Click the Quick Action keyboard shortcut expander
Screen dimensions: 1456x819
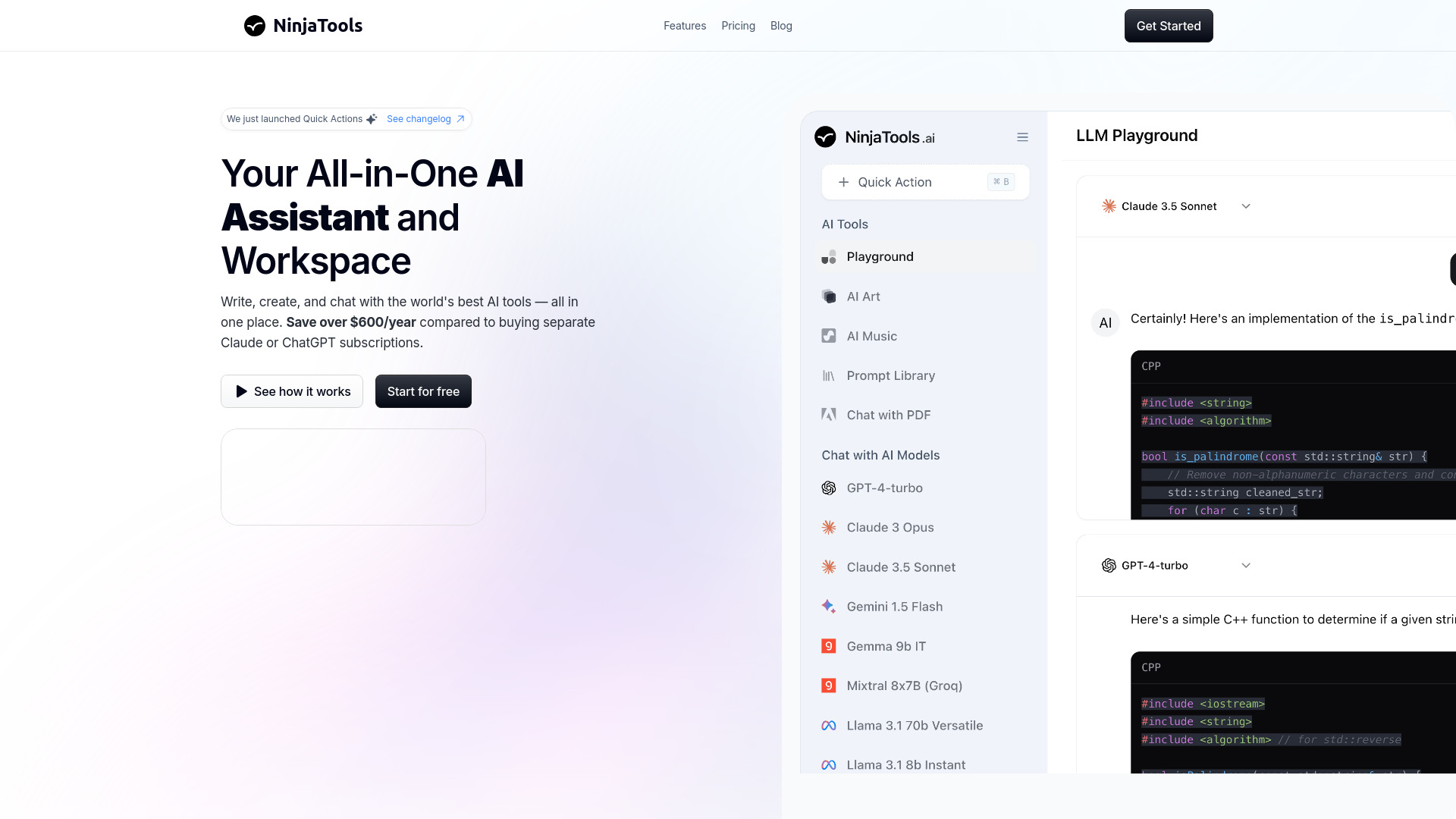(x=1001, y=181)
